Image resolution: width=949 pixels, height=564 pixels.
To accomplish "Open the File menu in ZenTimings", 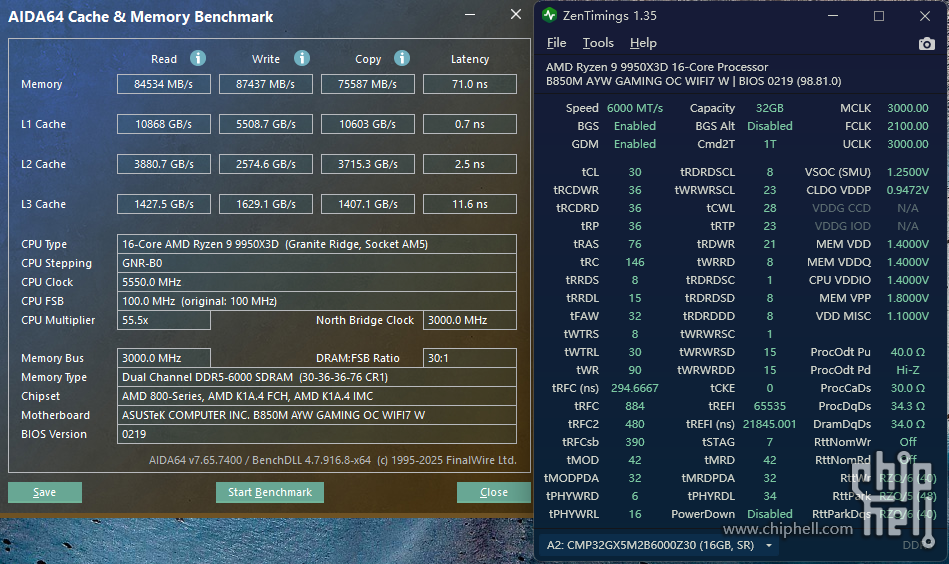I will tap(556, 43).
